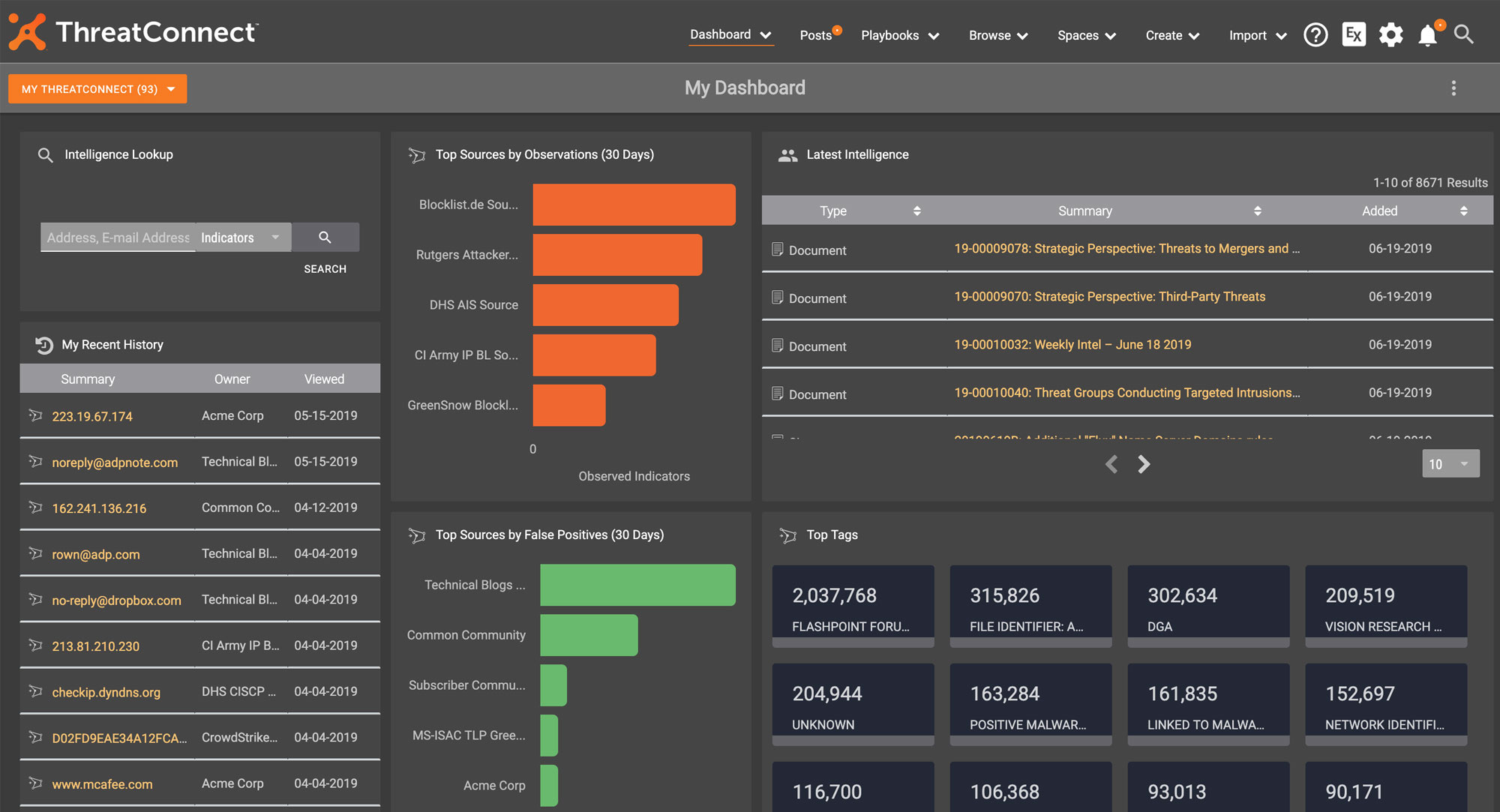Open the help question mark icon
The image size is (1500, 812).
pyautogui.click(x=1315, y=34)
